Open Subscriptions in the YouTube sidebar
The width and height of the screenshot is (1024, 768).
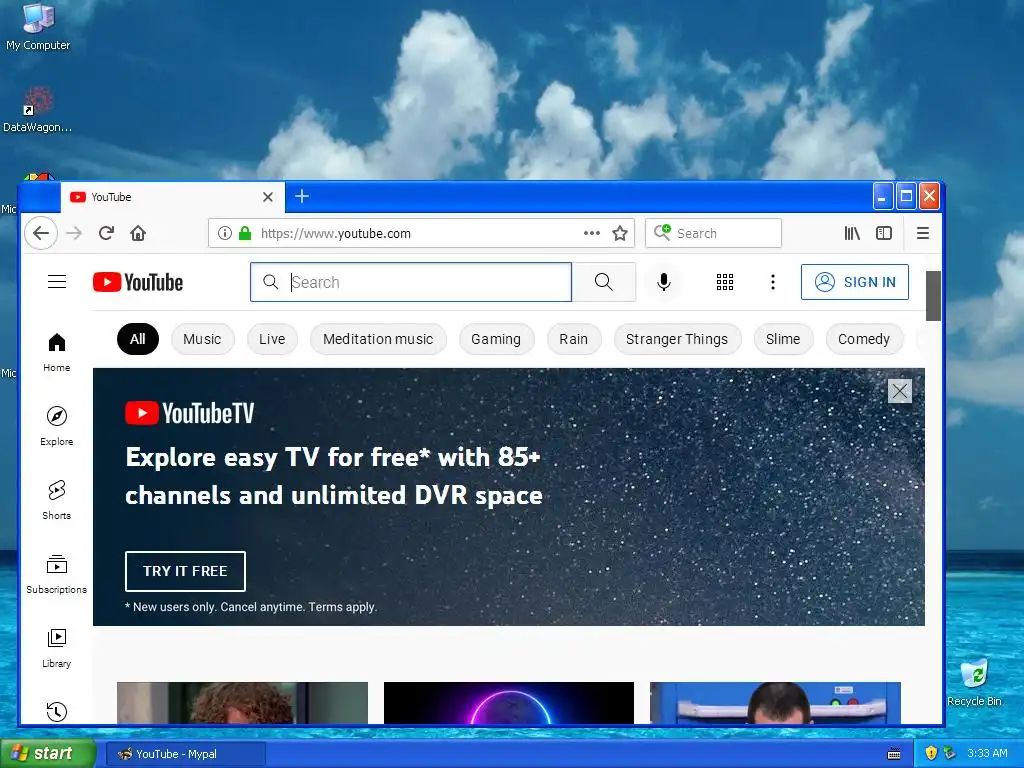57,574
